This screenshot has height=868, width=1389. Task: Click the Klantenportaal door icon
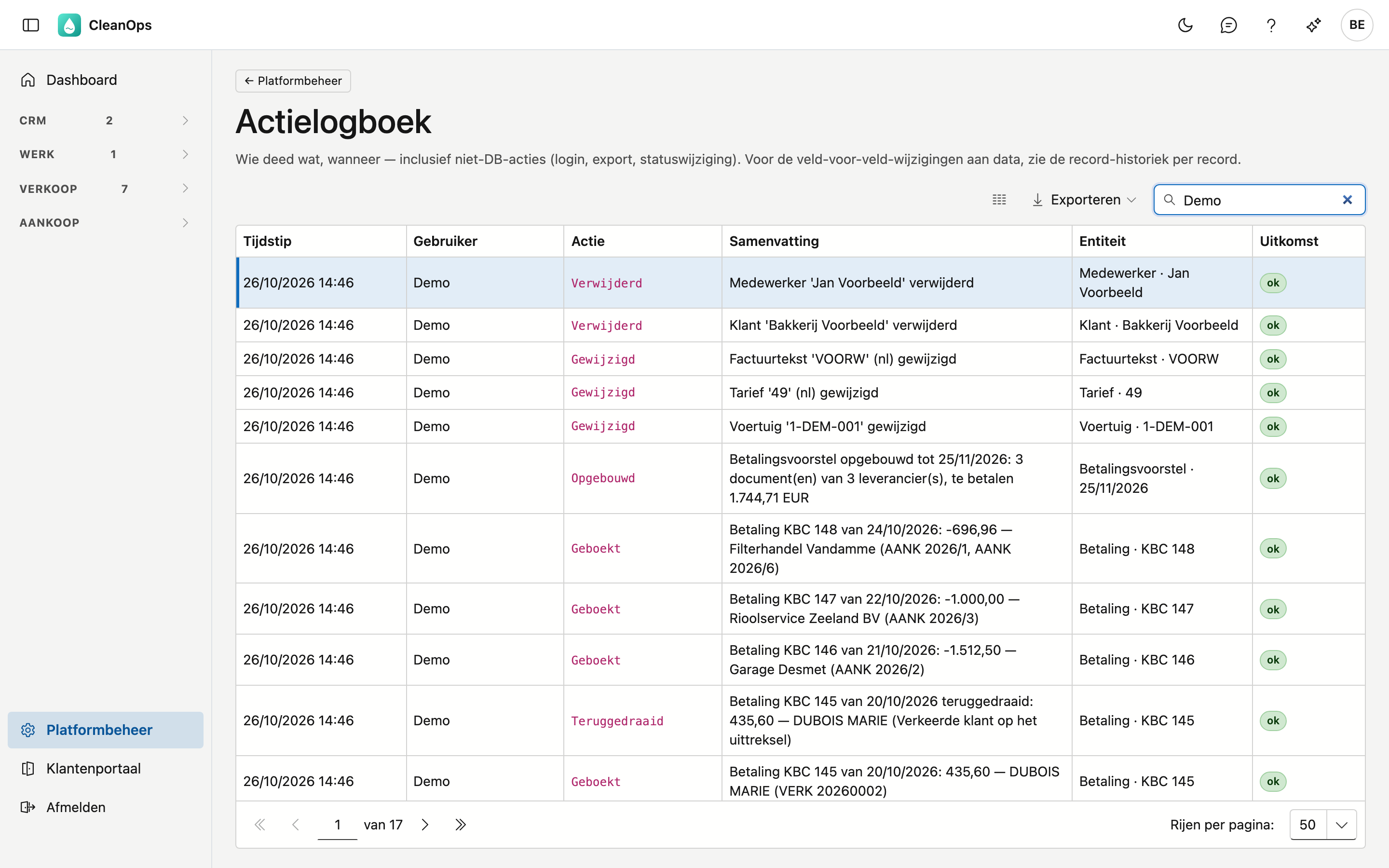click(x=28, y=768)
